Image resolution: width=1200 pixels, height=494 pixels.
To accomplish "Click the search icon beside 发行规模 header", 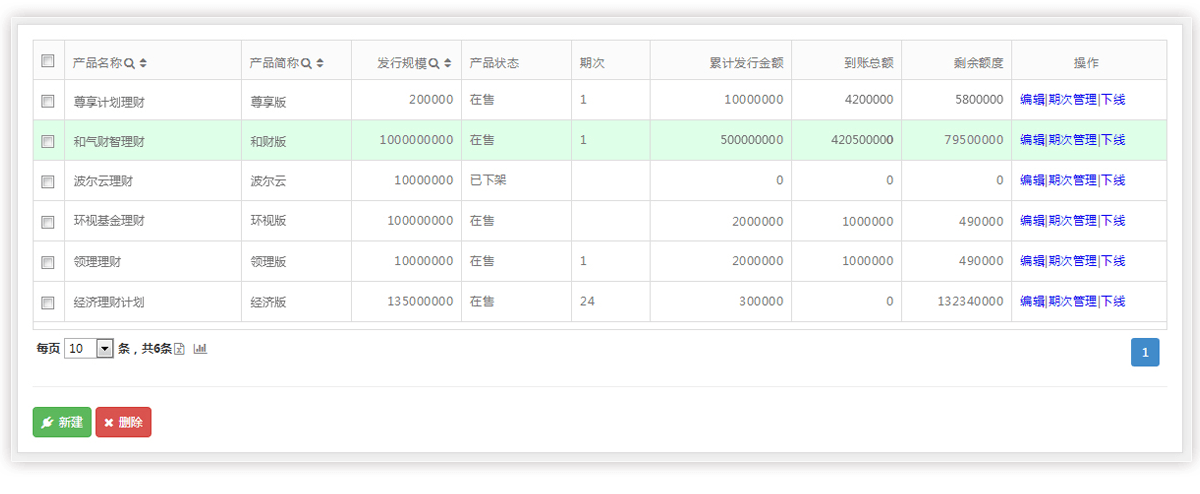I will [x=434, y=63].
